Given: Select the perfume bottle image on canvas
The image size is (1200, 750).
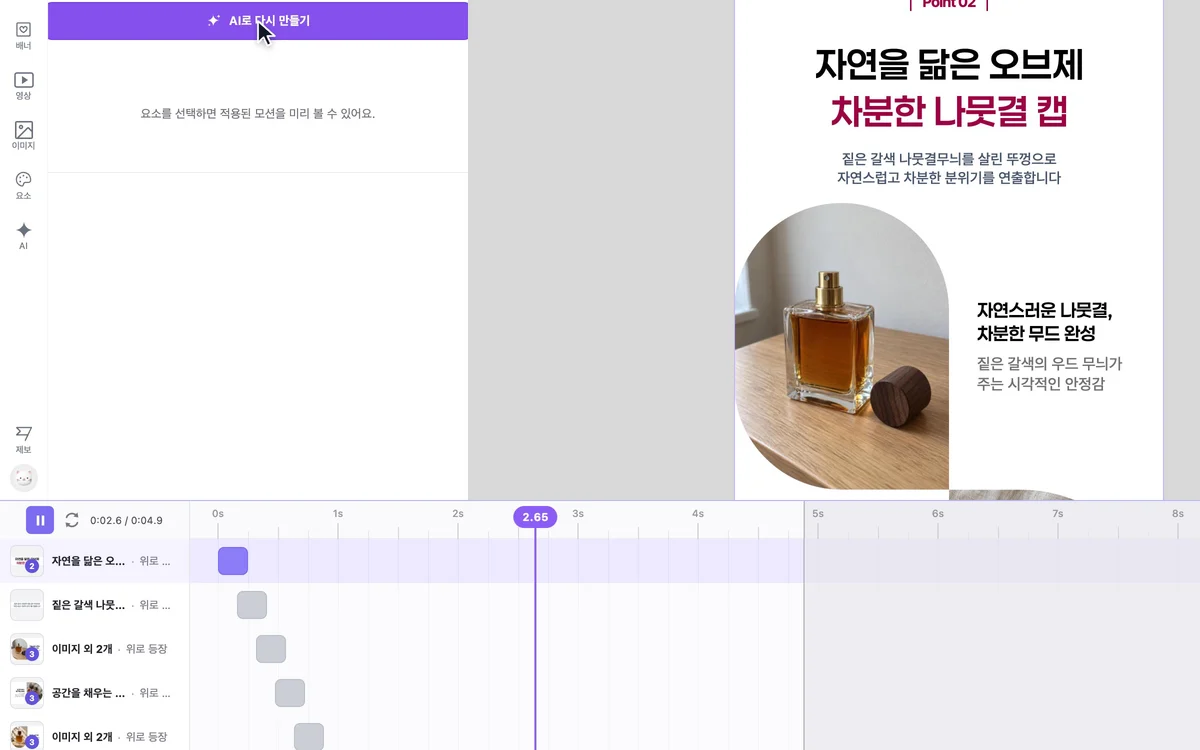Looking at the screenshot, I should pyautogui.click(x=842, y=346).
